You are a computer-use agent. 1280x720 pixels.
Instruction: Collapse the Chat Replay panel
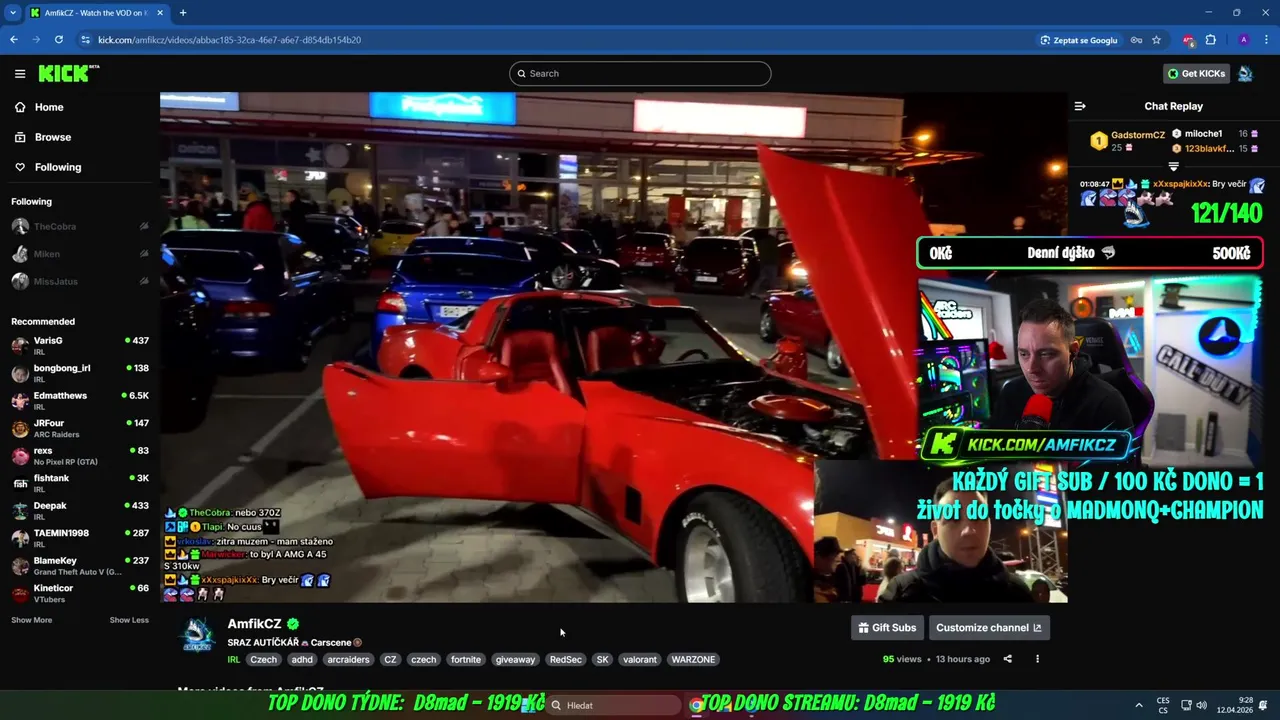point(1080,106)
